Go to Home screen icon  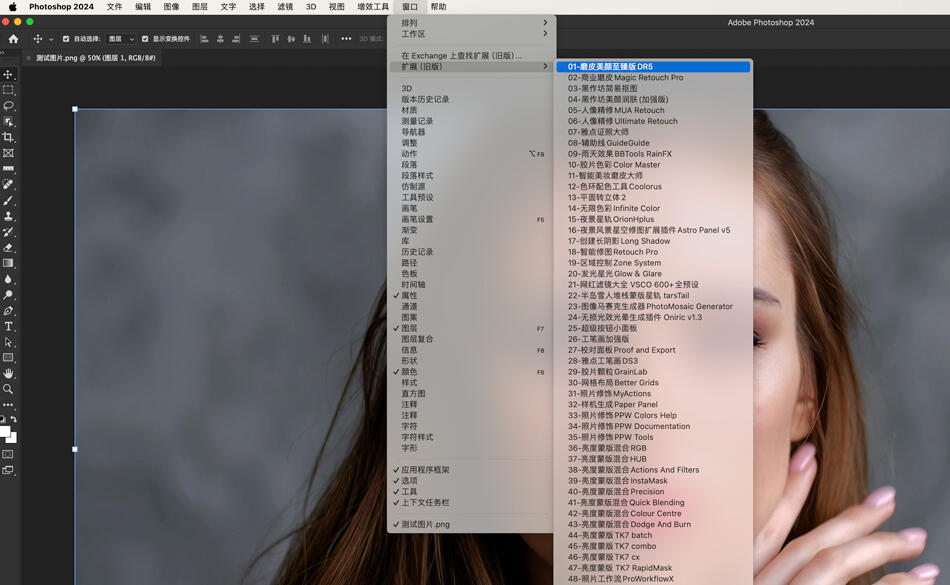click(13, 39)
